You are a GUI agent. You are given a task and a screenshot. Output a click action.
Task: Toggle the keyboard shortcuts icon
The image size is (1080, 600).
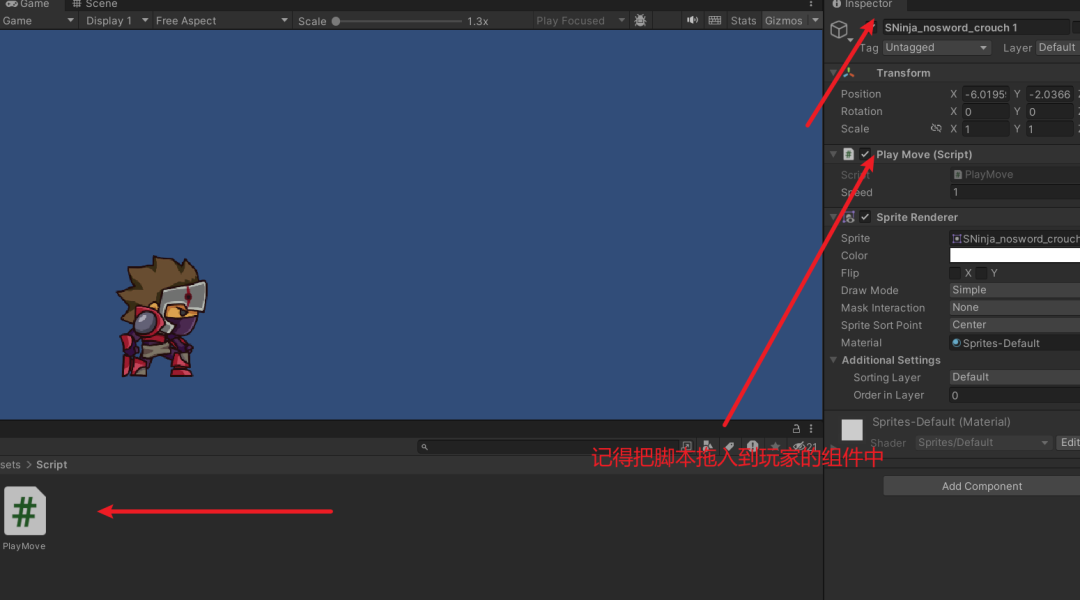point(715,21)
